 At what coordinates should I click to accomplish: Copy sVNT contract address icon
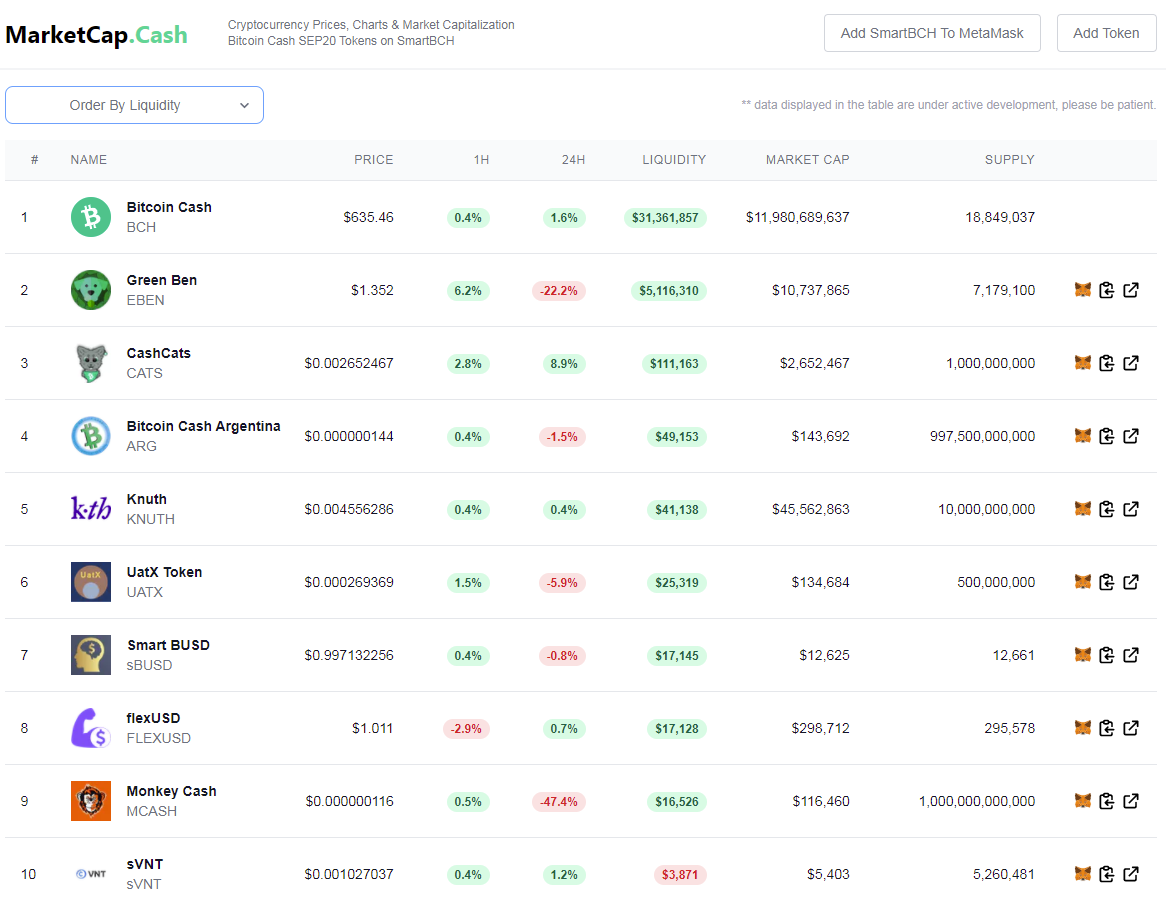[1107, 874]
